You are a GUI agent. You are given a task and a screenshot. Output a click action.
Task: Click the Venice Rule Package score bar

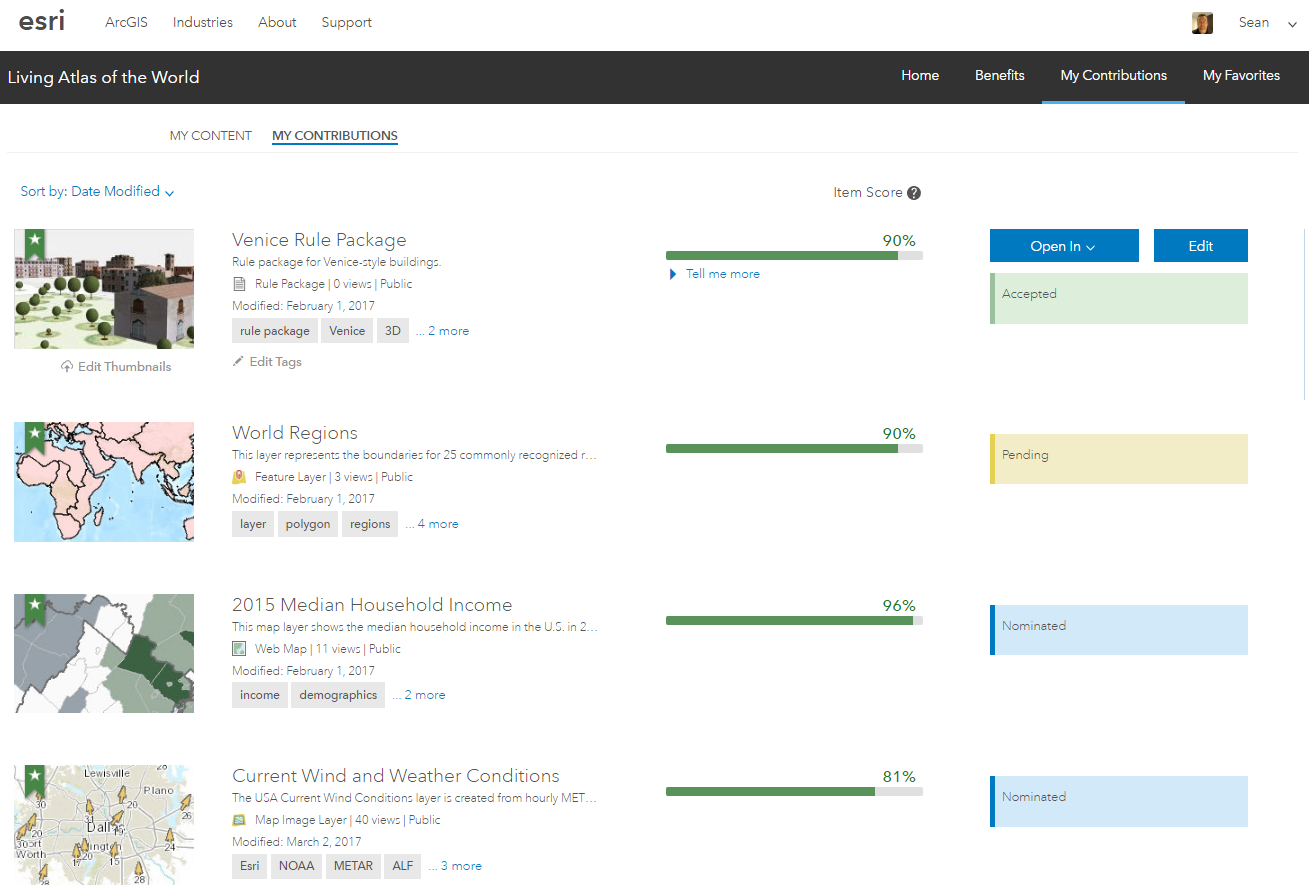(x=794, y=256)
